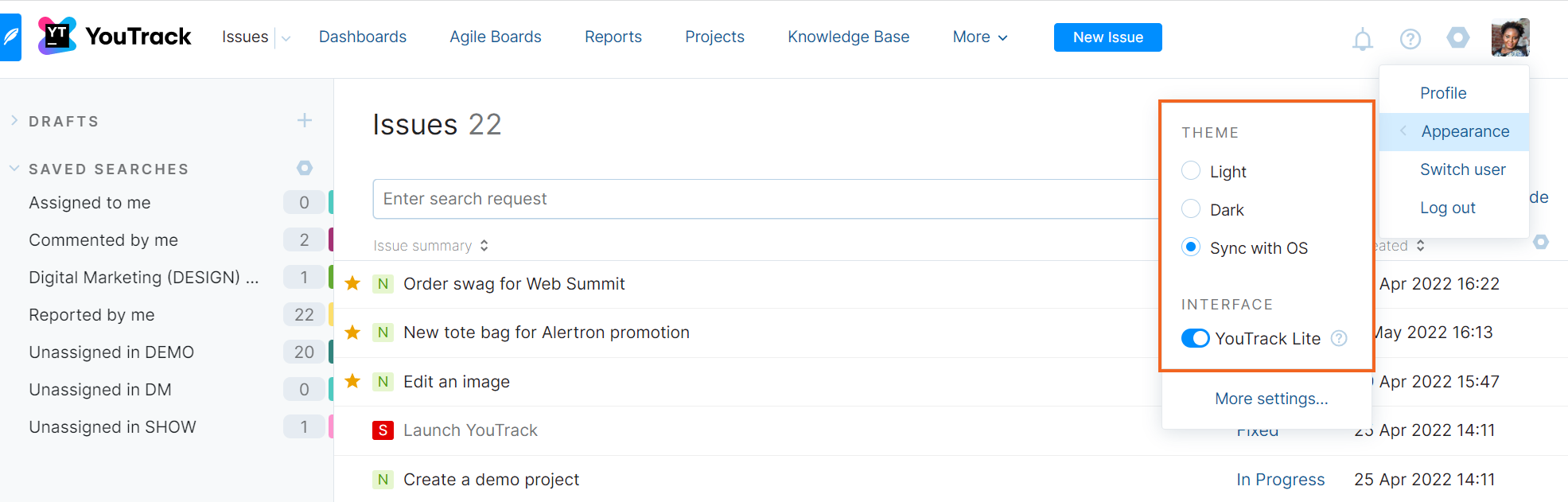1568x502 pixels.
Task: Unstar Order swag for Web Summit
Action: tap(352, 284)
